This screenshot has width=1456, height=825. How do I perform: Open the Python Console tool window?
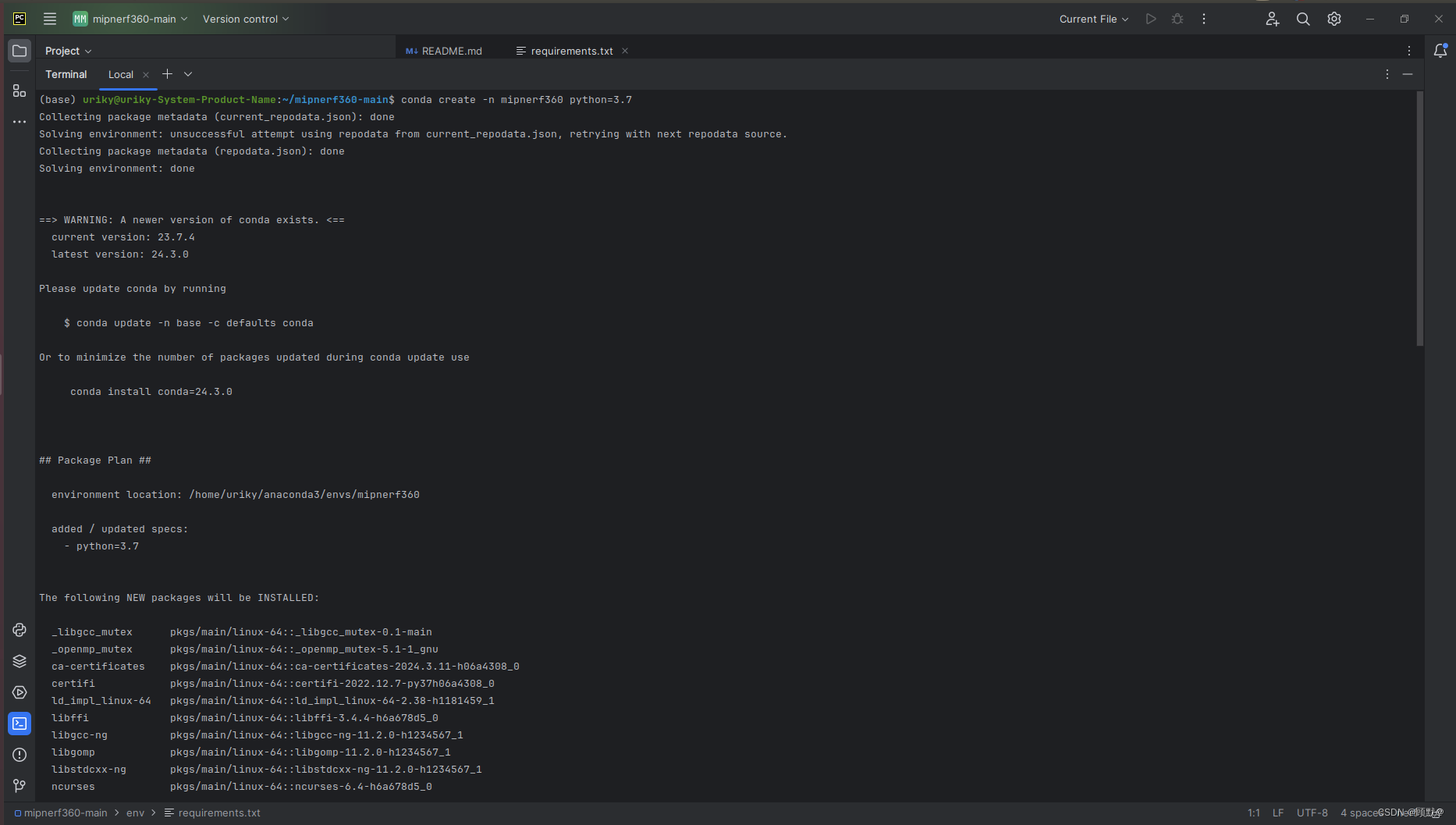click(x=19, y=630)
